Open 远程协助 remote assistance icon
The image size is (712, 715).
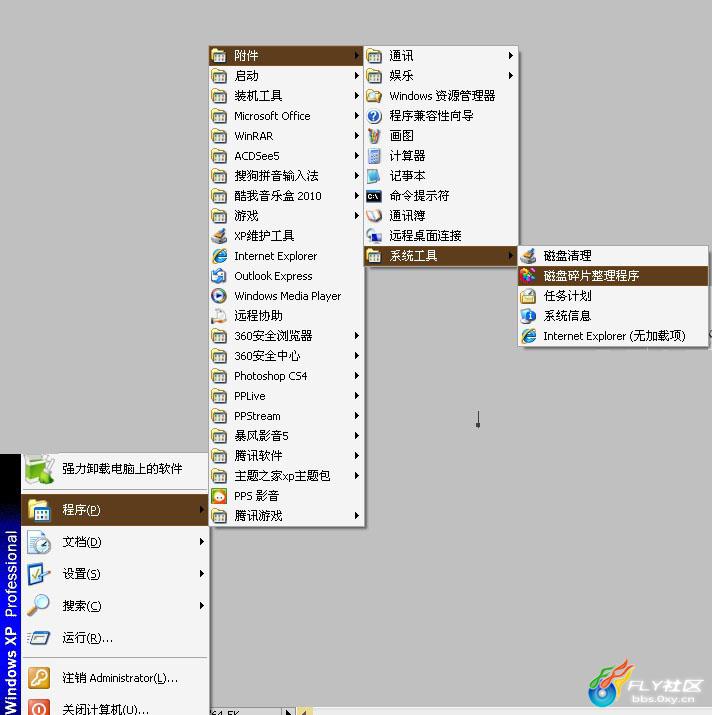point(219,316)
